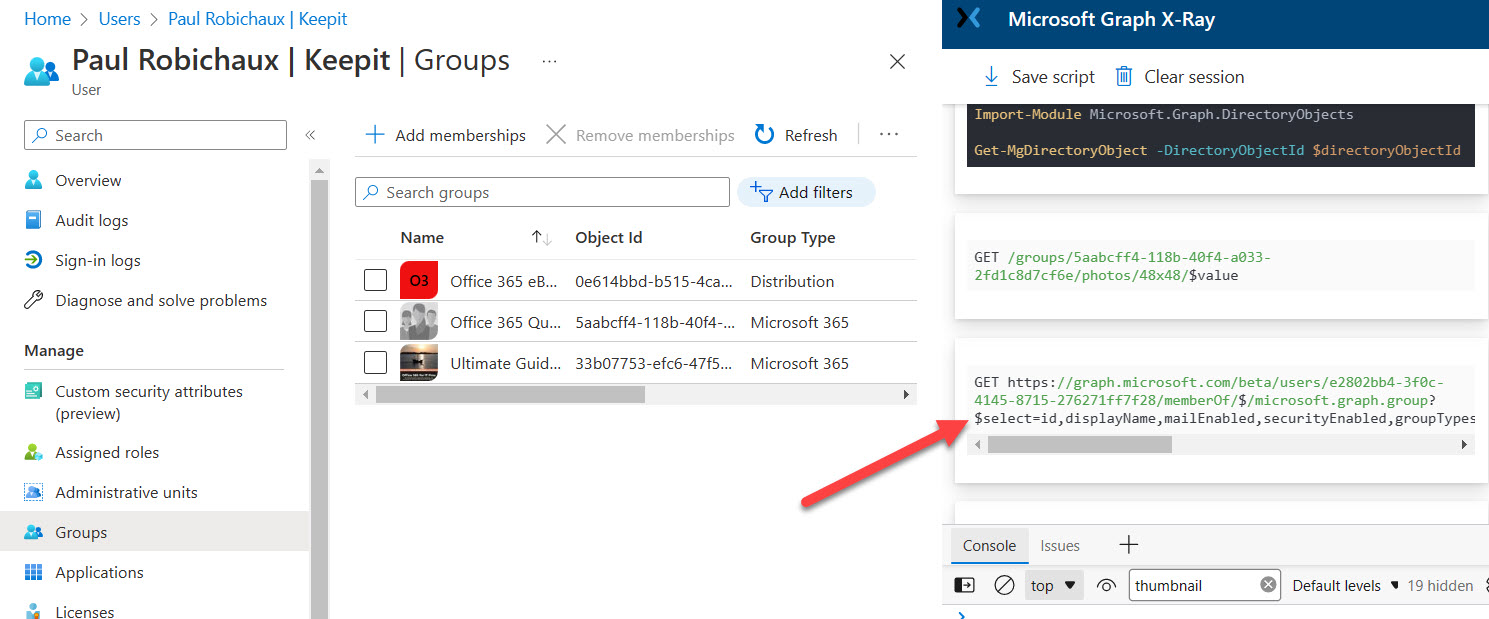The image size is (1489, 619).
Task: Click Save script in Graph X-Ray
Action: click(x=1038, y=77)
